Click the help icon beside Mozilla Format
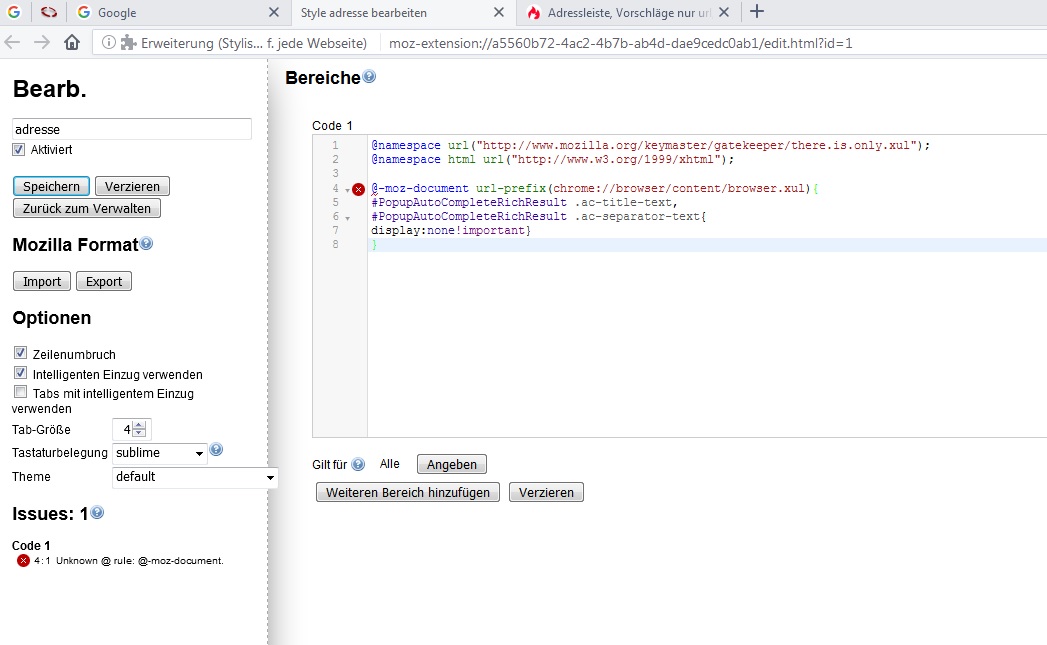This screenshot has width=1047, height=645. tap(147, 243)
